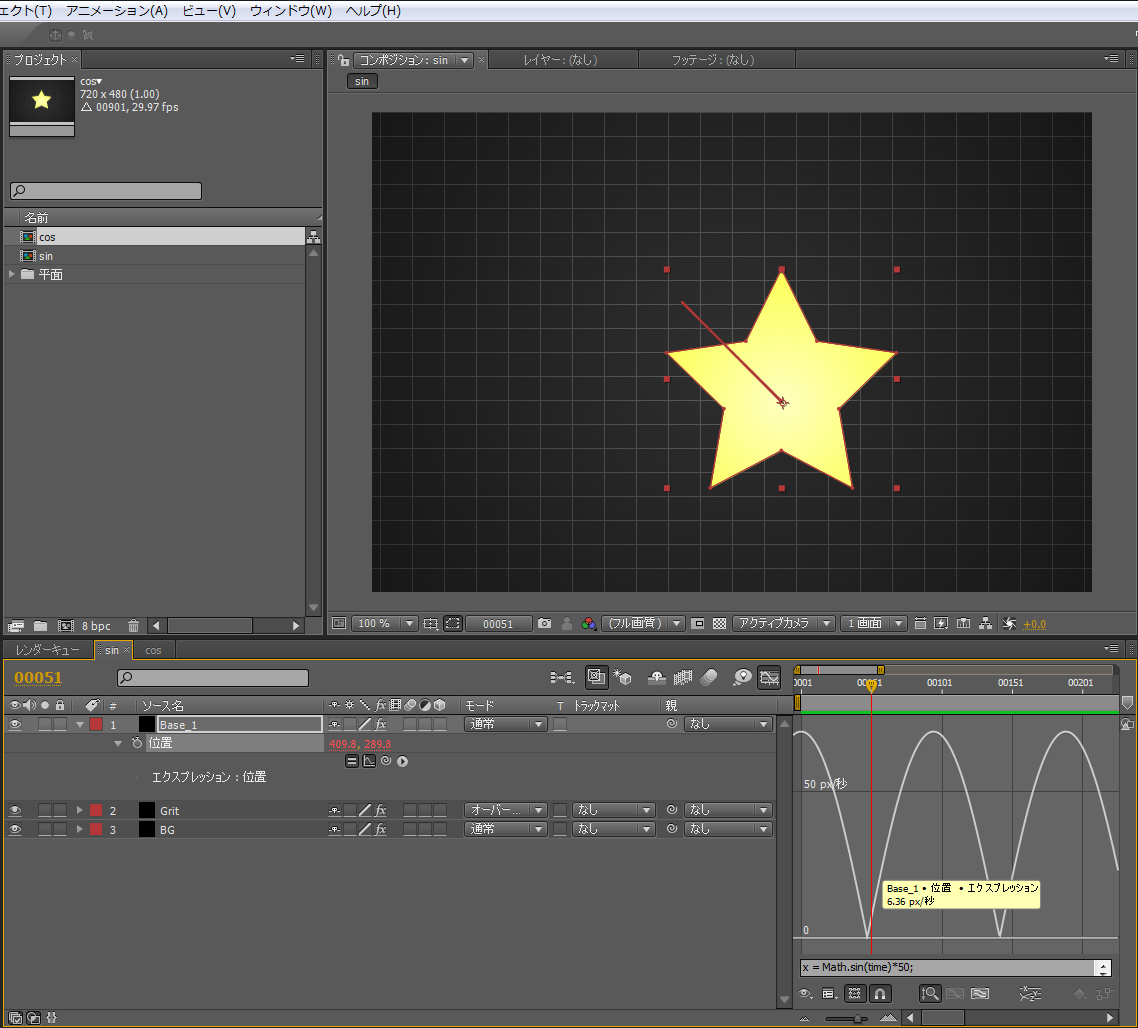Viewport: 1138px width, 1028px height.
Task: Open the 100% magnification dropdown
Action: point(384,623)
